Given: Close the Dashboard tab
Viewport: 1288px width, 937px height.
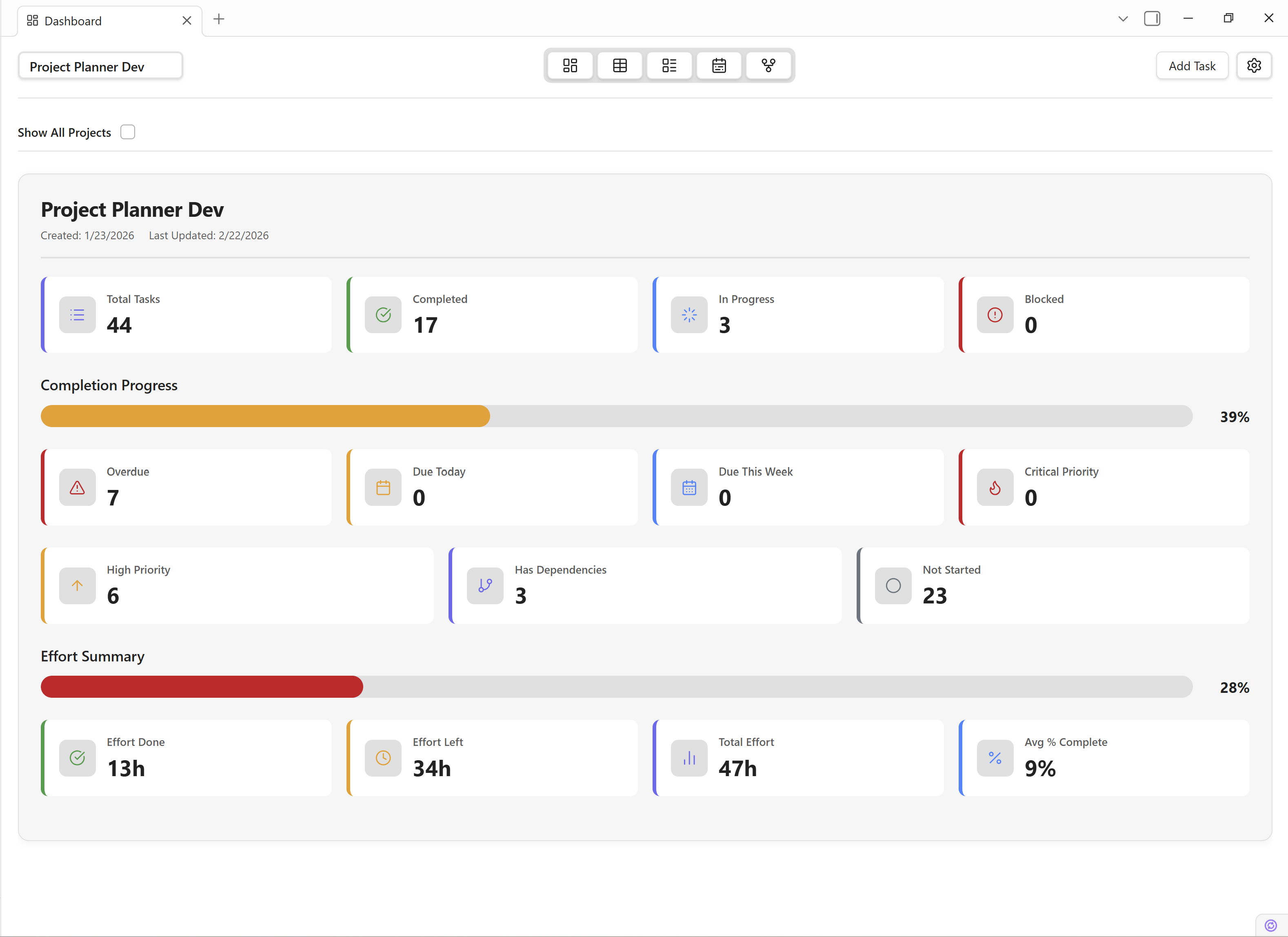Looking at the screenshot, I should coord(187,20).
